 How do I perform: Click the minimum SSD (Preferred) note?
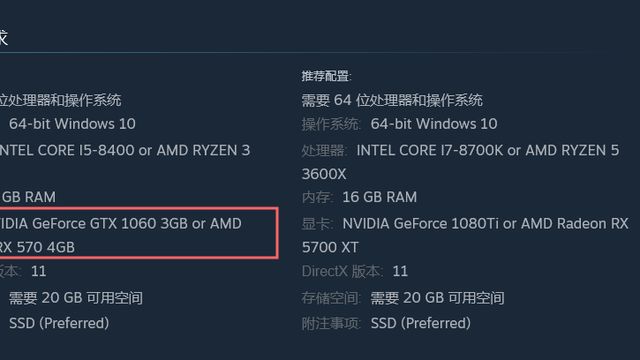point(59,323)
